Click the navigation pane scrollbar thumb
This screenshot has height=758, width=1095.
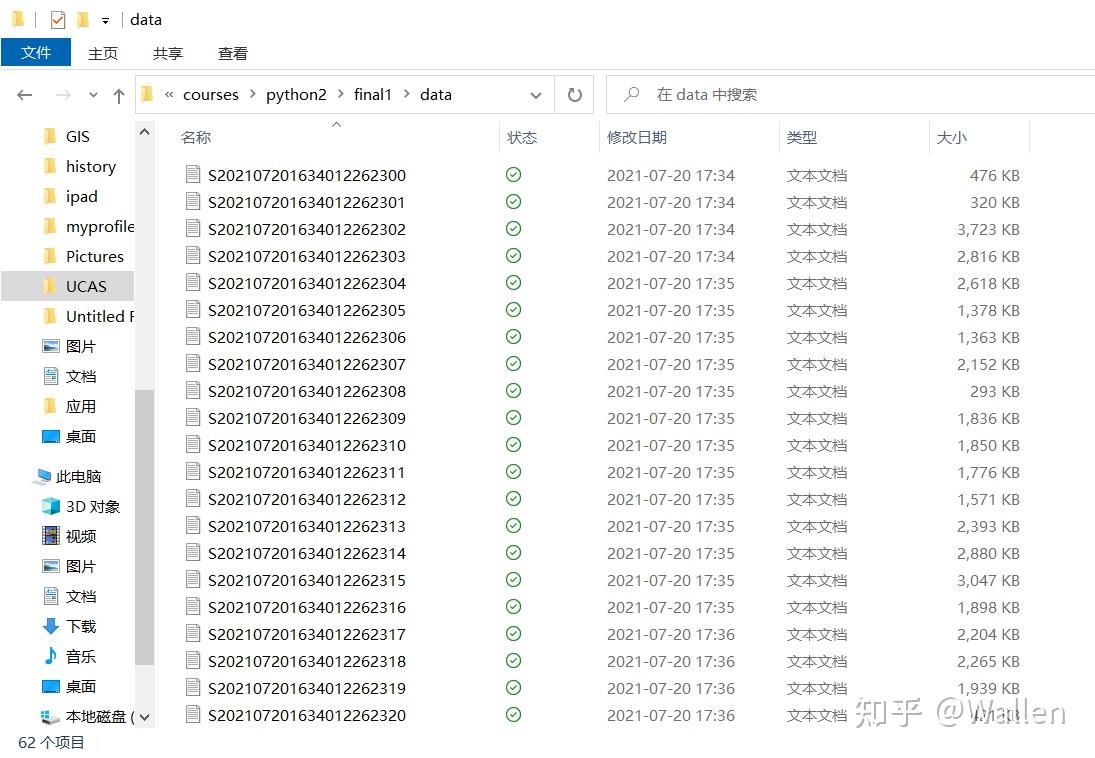tap(145, 527)
